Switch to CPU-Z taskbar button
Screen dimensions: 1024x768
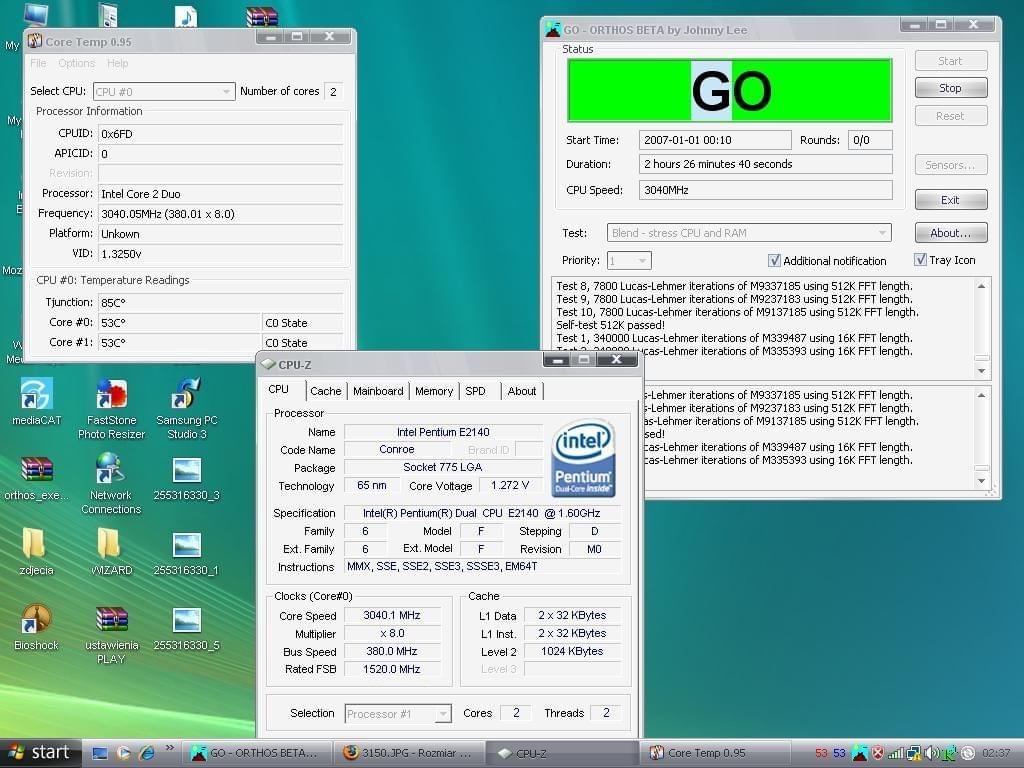[562, 754]
